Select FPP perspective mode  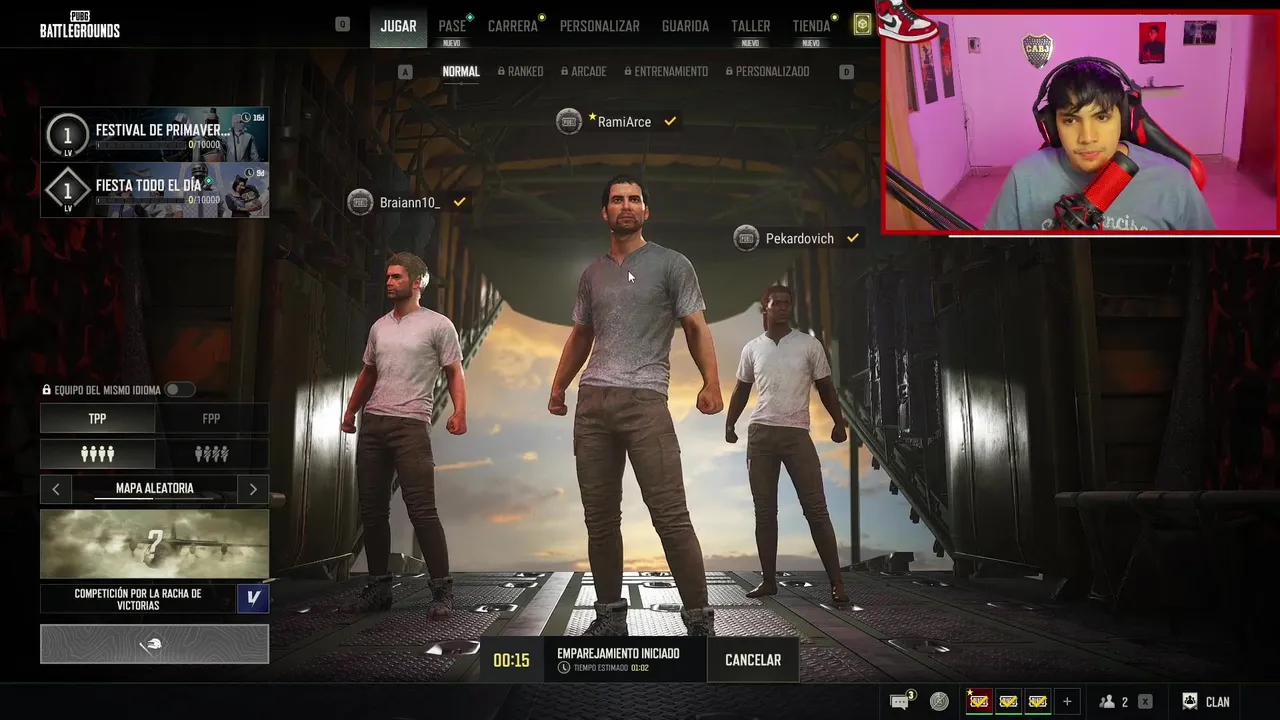click(x=211, y=418)
